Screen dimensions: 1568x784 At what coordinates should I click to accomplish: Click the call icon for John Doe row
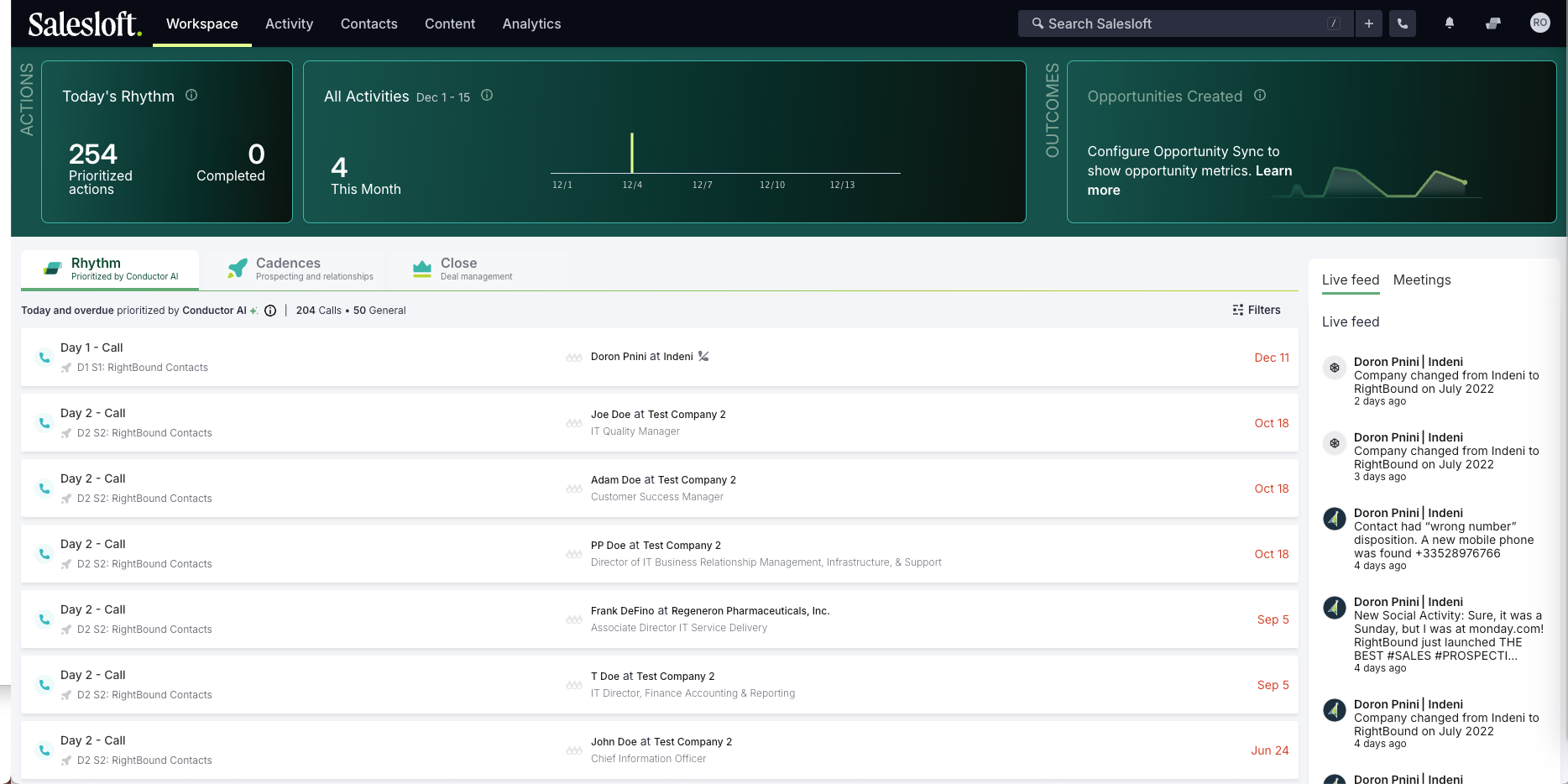(x=44, y=750)
